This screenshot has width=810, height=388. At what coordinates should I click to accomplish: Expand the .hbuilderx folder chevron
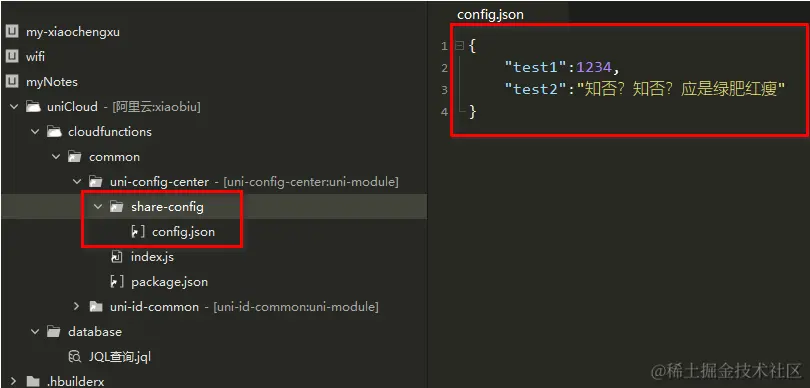tap(13, 382)
